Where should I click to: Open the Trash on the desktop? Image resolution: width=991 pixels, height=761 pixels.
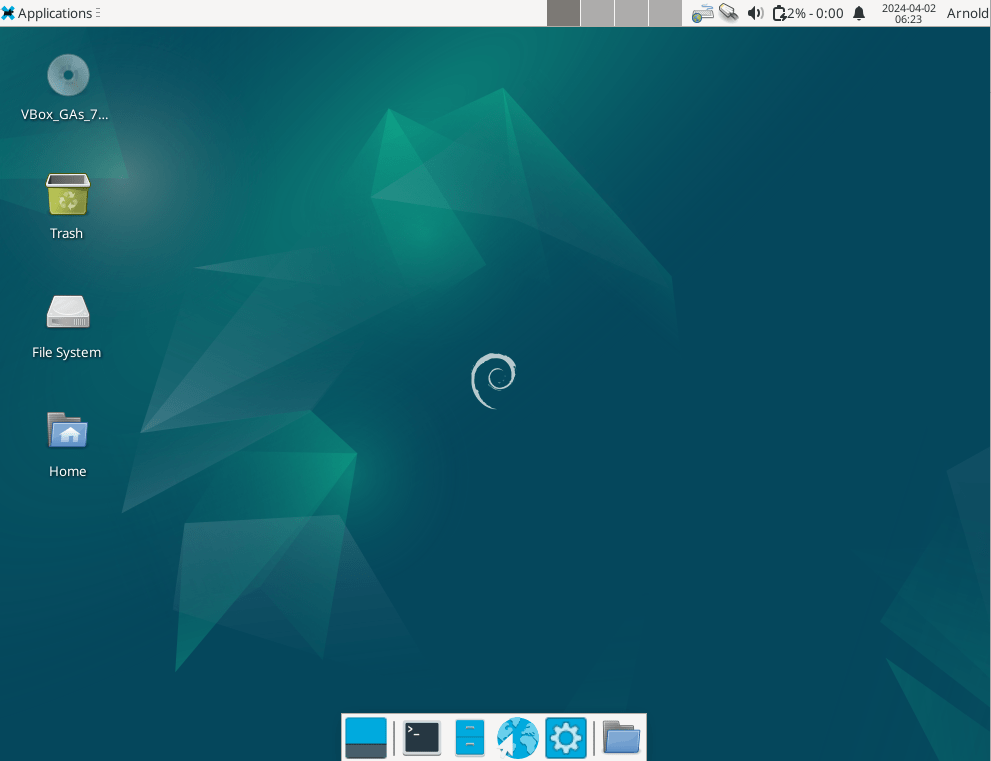[x=67, y=195]
